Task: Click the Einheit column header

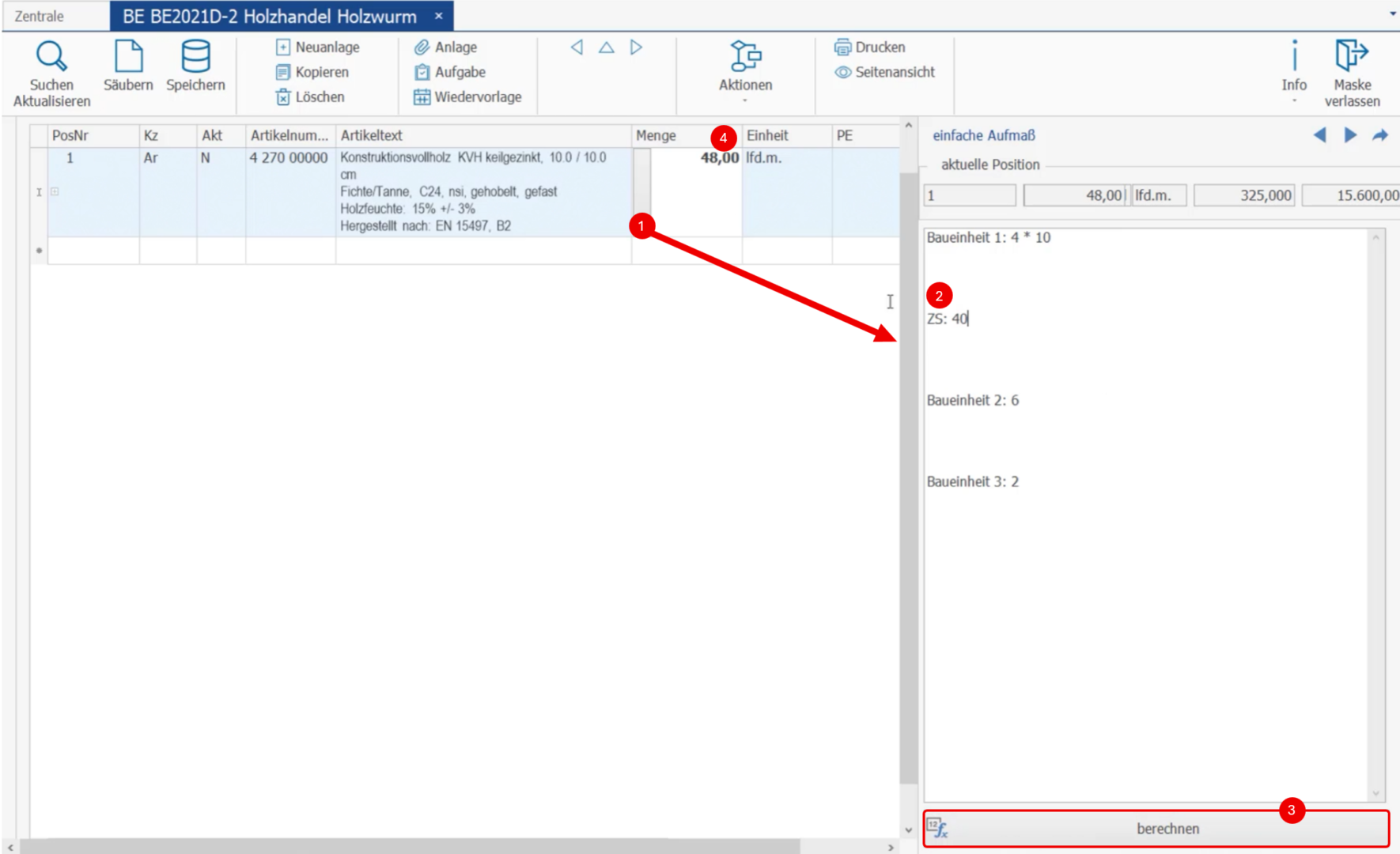Action: tap(787, 135)
